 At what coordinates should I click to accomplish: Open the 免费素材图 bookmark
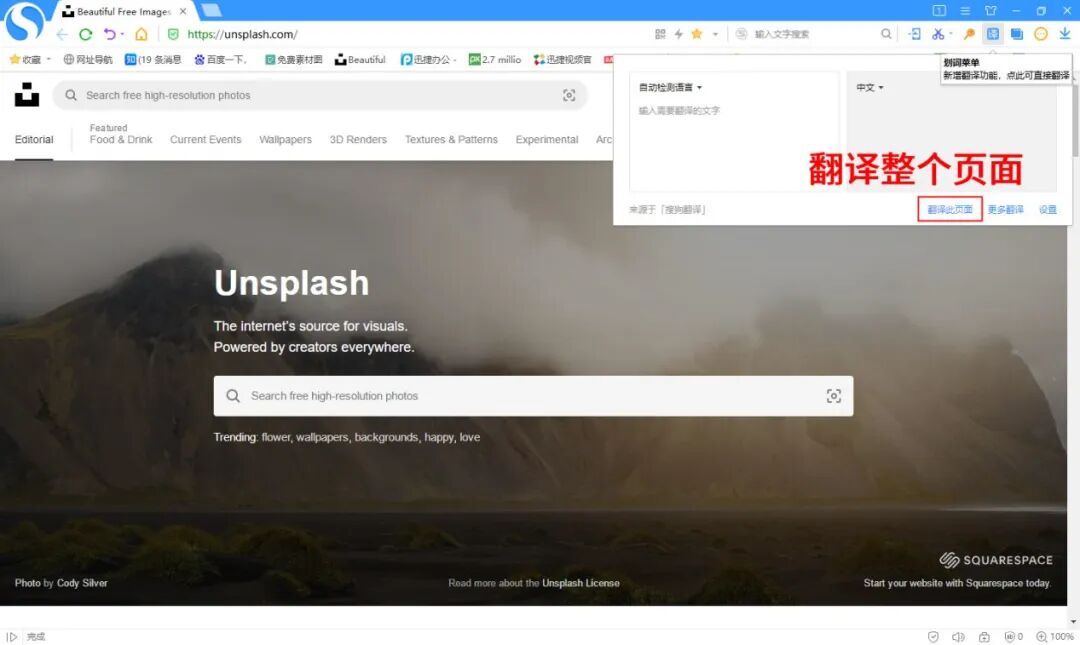click(x=293, y=59)
